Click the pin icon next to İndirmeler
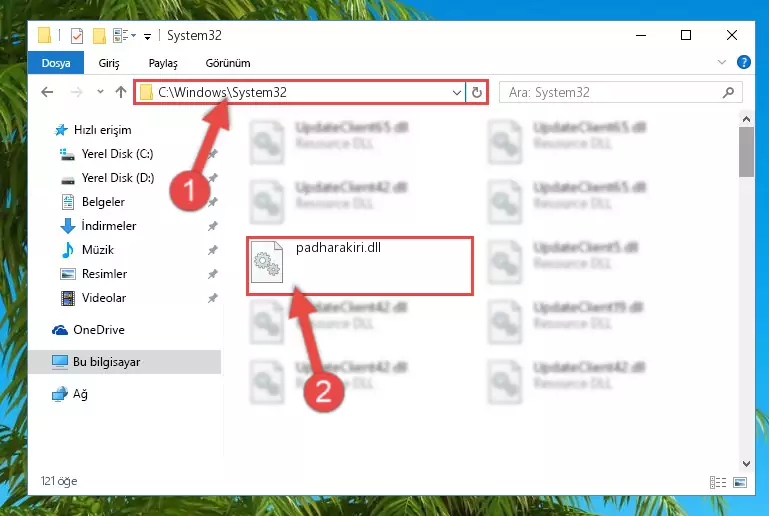 pyautogui.click(x=212, y=226)
